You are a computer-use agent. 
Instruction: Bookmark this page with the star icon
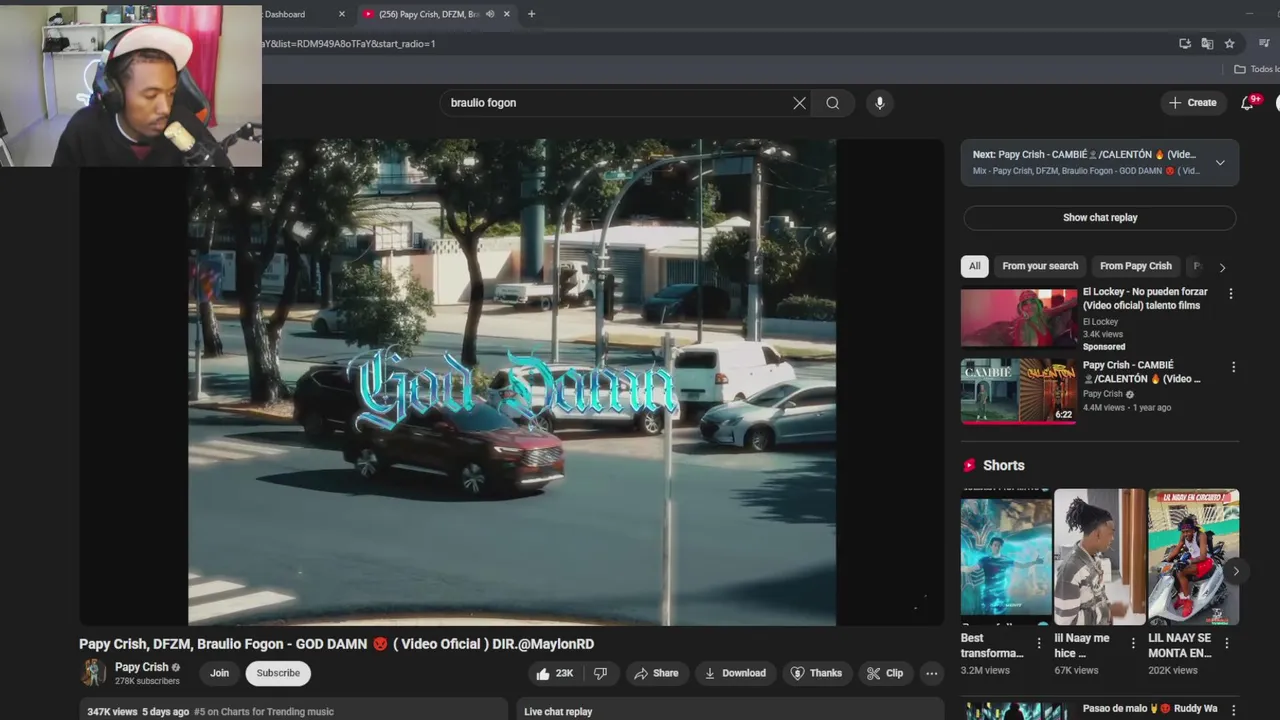[1229, 44]
